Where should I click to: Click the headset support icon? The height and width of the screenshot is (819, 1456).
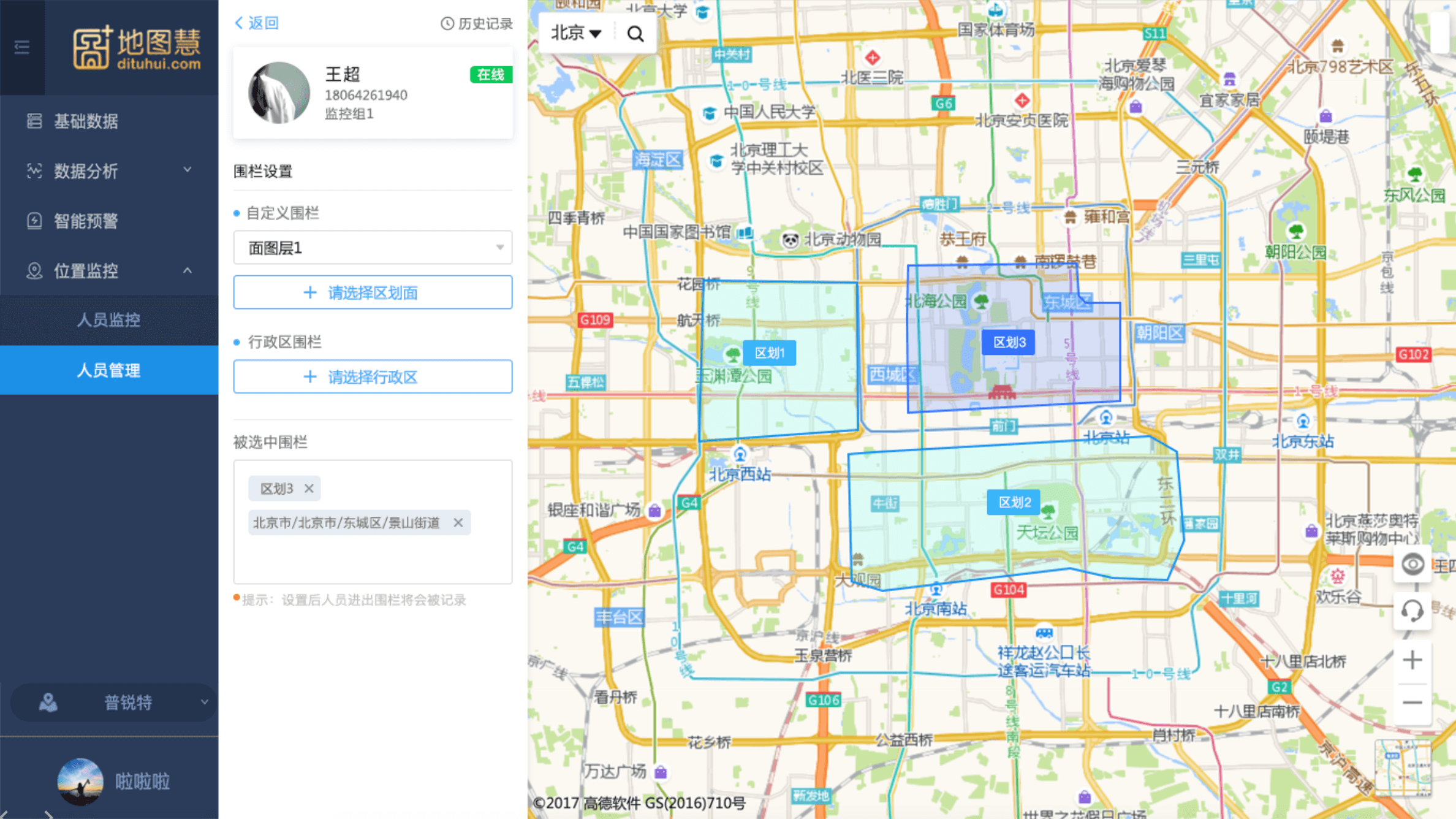1412,611
